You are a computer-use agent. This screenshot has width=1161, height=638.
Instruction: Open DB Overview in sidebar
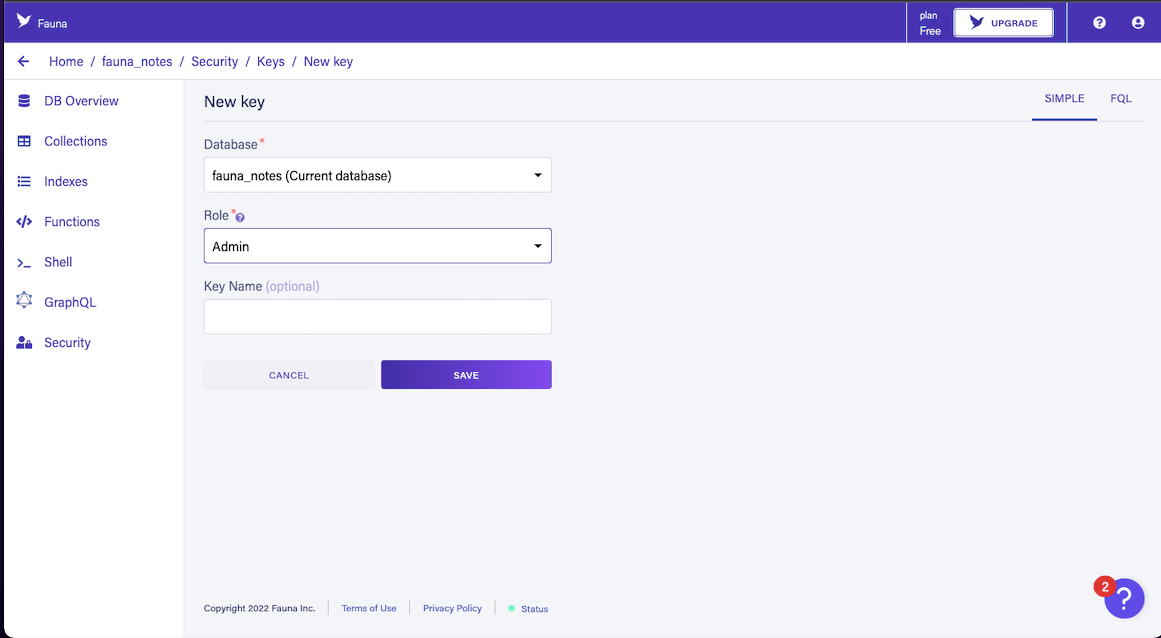(81, 101)
